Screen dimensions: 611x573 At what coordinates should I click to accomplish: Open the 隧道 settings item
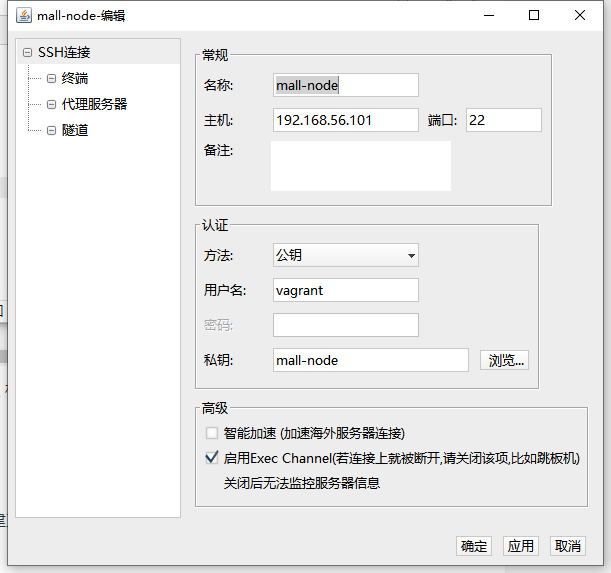[x=75, y=130]
